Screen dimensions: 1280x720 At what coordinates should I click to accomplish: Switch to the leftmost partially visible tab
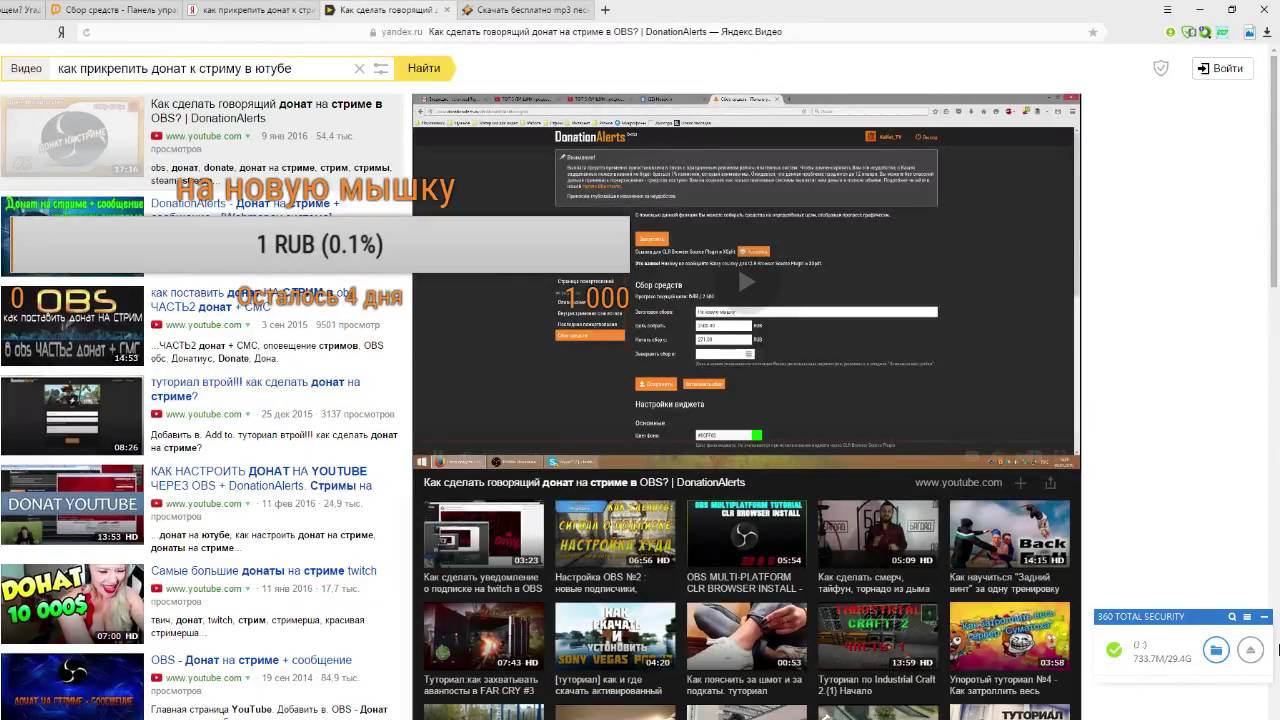tap(21, 10)
